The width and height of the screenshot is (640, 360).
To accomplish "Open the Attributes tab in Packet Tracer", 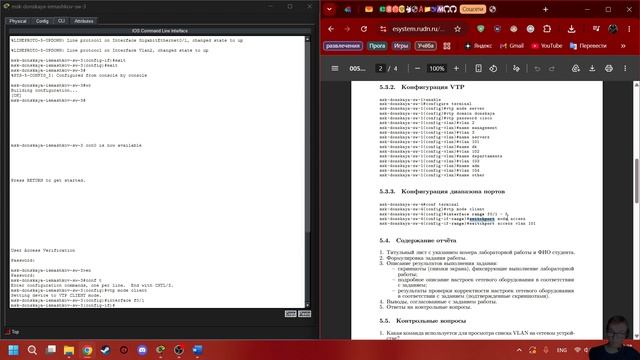I will pos(84,21).
